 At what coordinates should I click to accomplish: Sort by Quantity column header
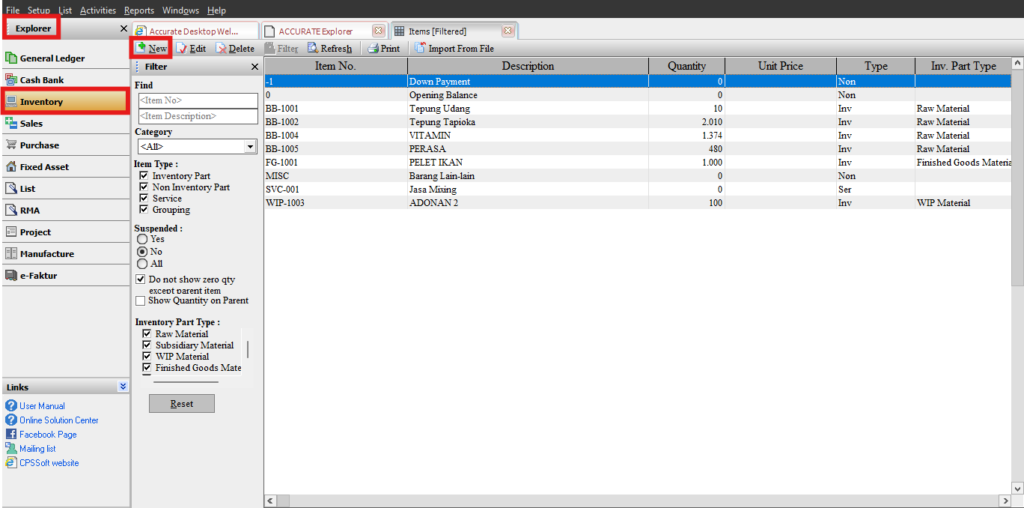[x=686, y=66]
